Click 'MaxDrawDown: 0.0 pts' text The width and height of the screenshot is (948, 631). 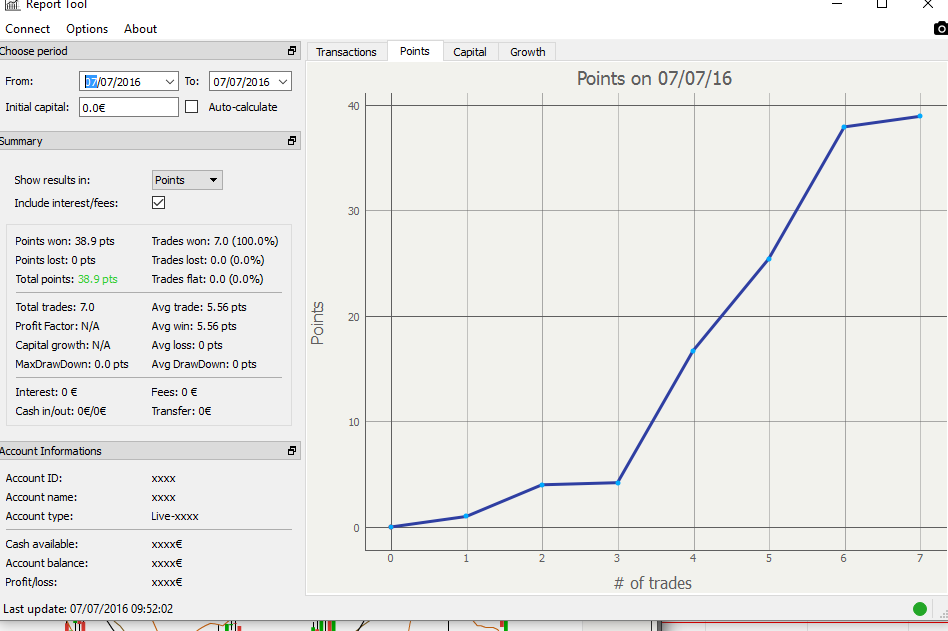[72, 364]
